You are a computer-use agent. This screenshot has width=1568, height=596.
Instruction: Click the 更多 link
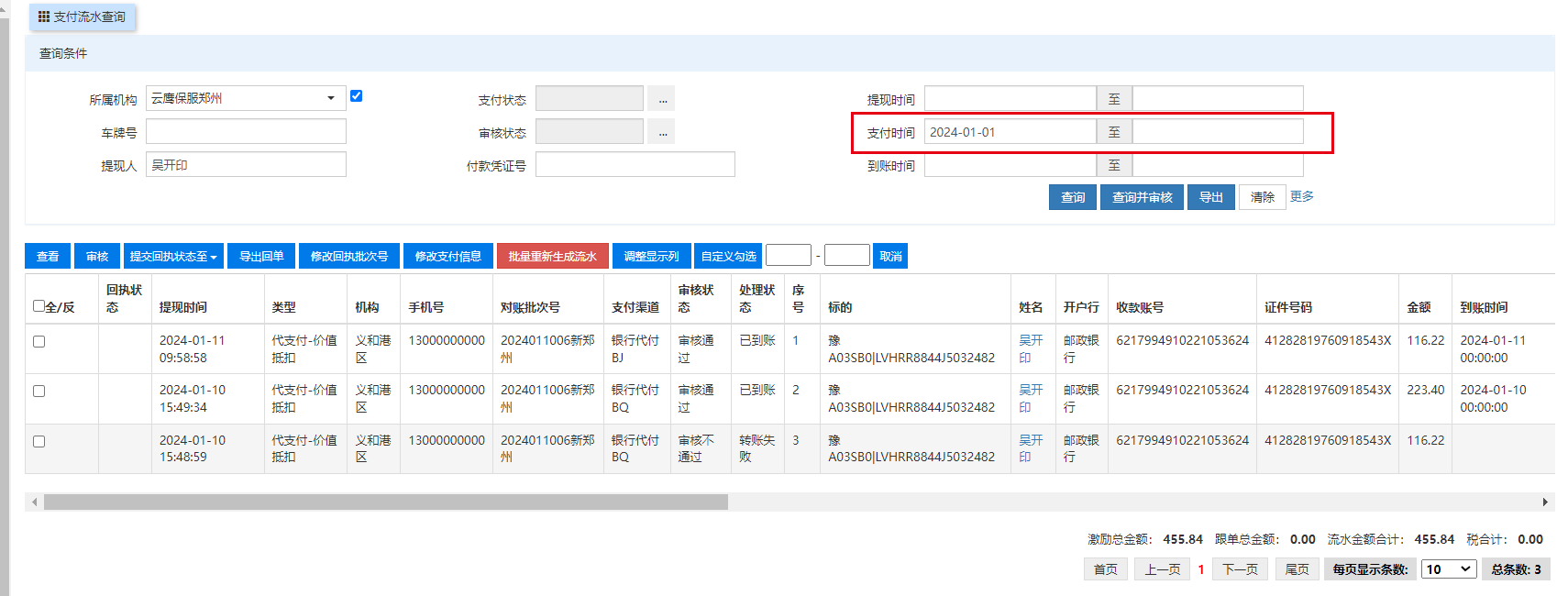point(1301,196)
